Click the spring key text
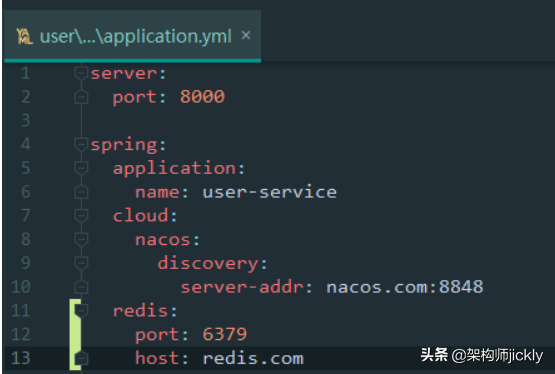 [x=124, y=145]
